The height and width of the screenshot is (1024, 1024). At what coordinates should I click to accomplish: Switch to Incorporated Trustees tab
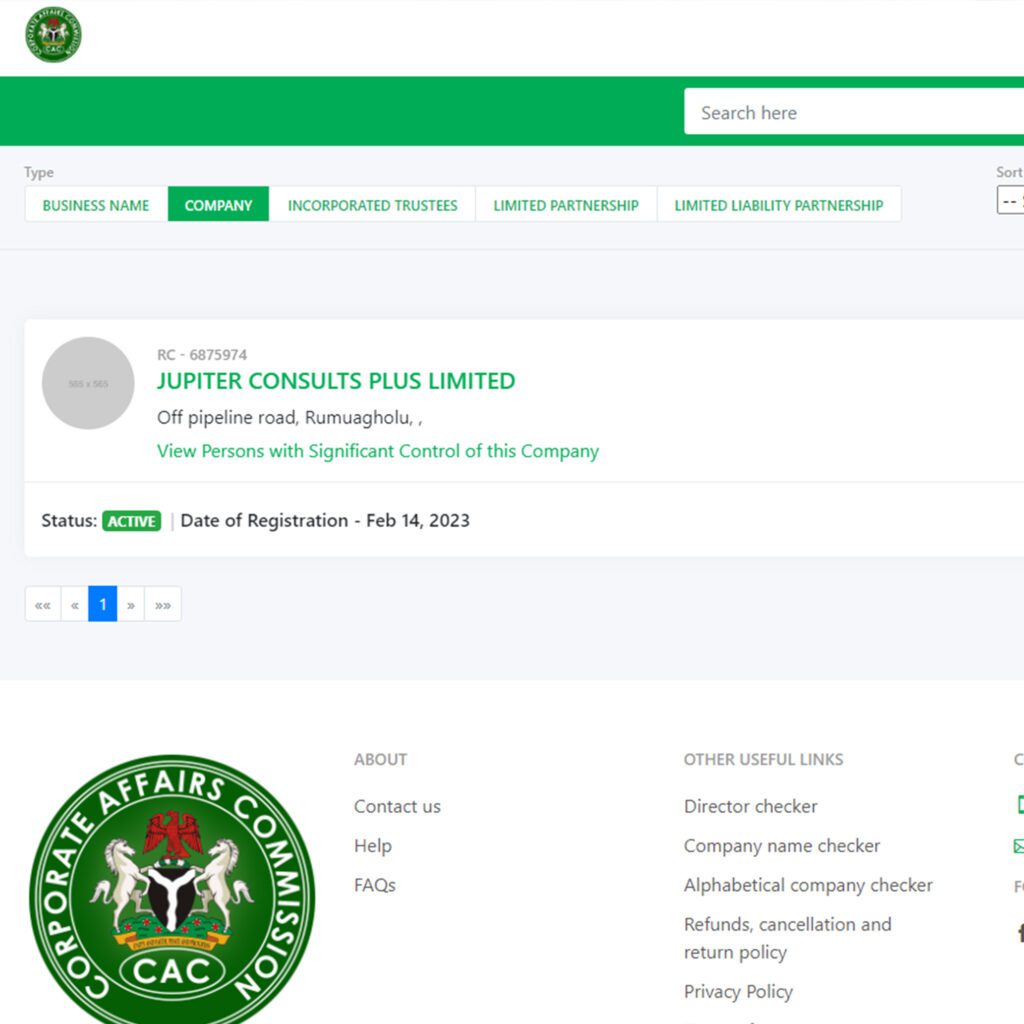pos(372,205)
